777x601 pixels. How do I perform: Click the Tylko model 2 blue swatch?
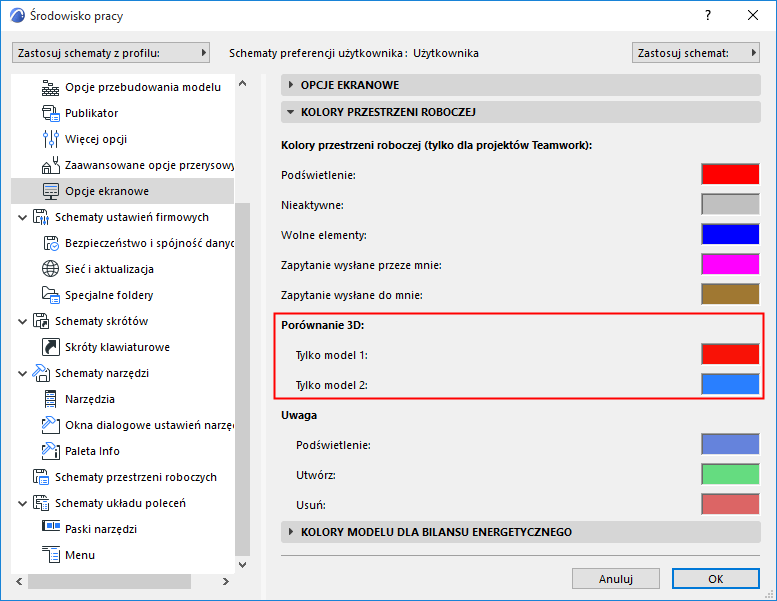click(x=730, y=384)
